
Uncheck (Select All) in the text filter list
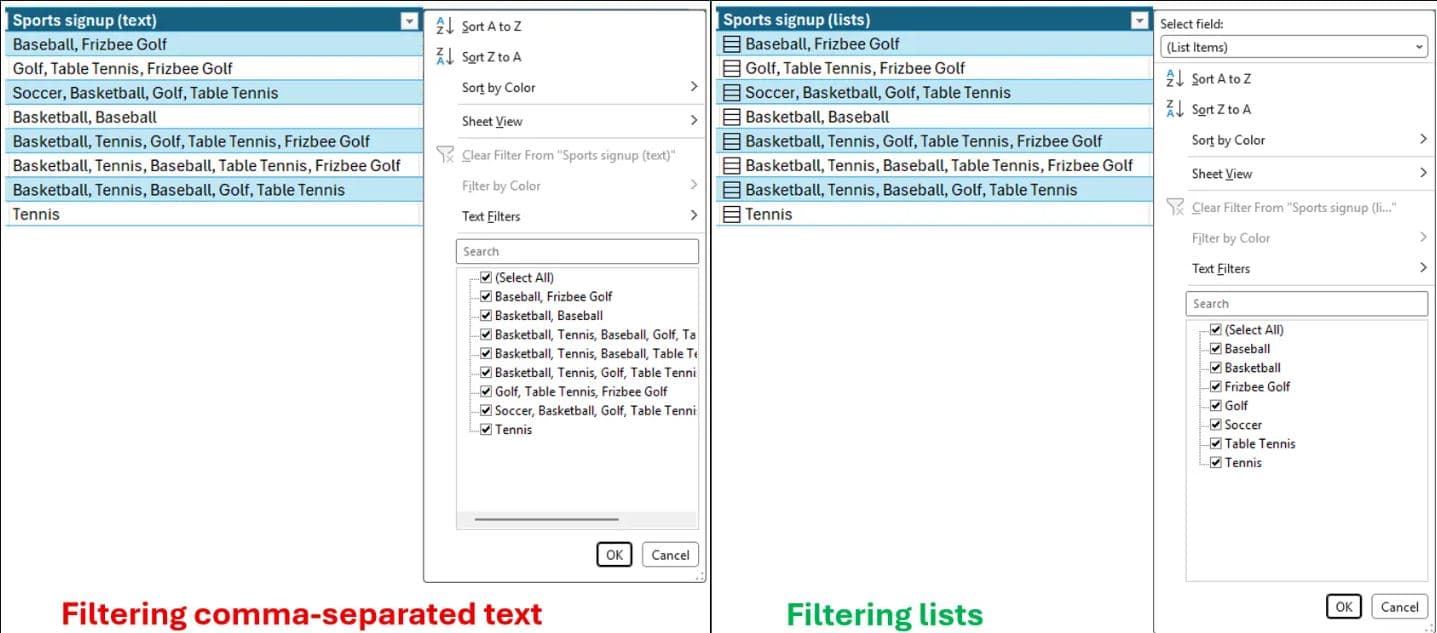coord(486,277)
